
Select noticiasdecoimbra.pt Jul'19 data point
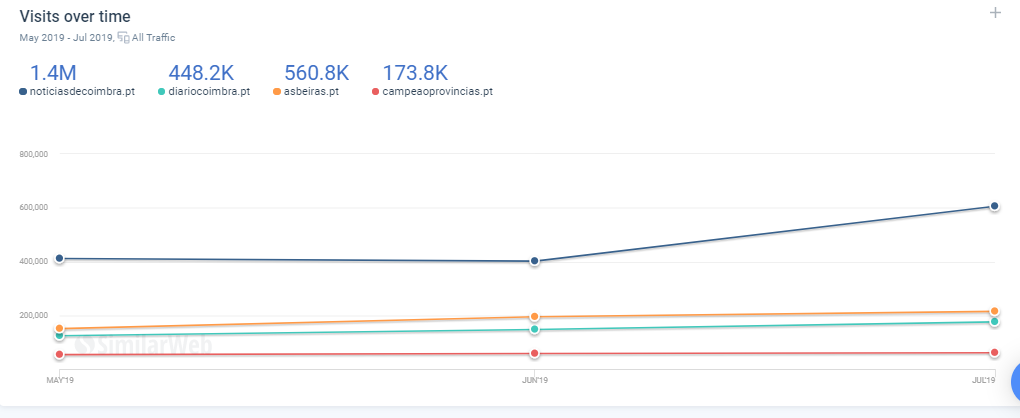pyautogui.click(x=994, y=206)
